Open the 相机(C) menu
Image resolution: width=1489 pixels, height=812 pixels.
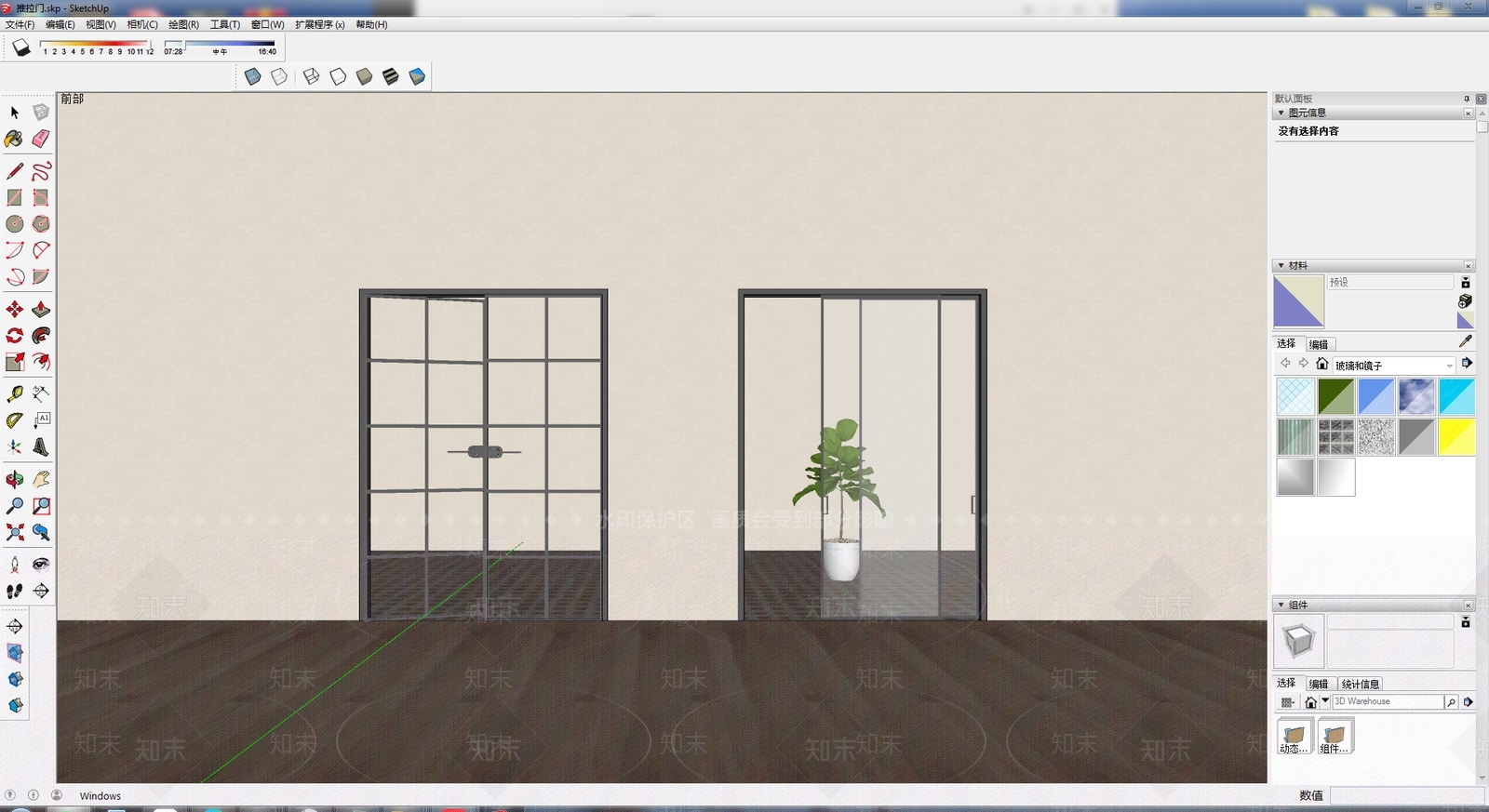142,24
